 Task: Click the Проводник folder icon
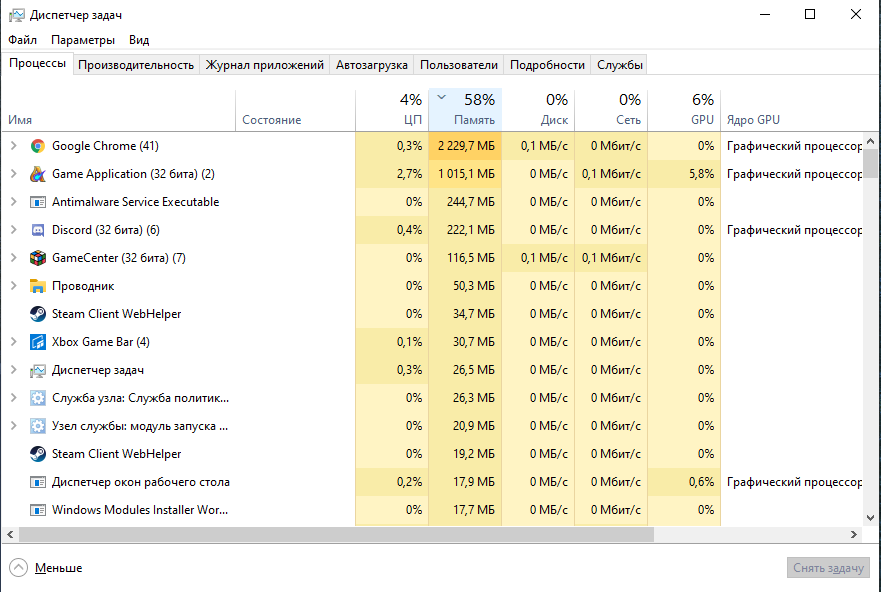coord(38,286)
